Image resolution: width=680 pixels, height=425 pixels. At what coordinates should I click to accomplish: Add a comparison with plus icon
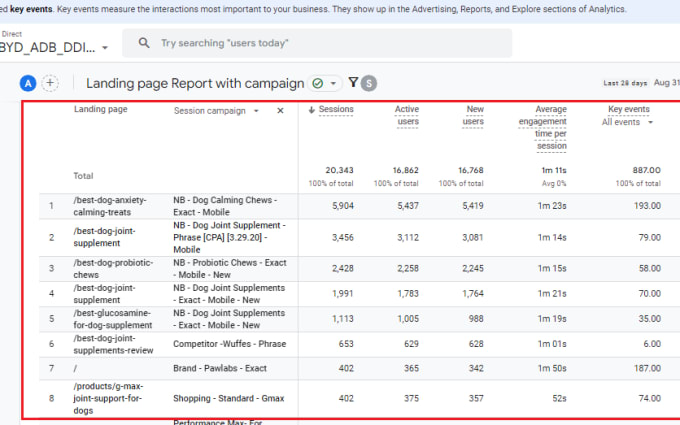[x=50, y=83]
